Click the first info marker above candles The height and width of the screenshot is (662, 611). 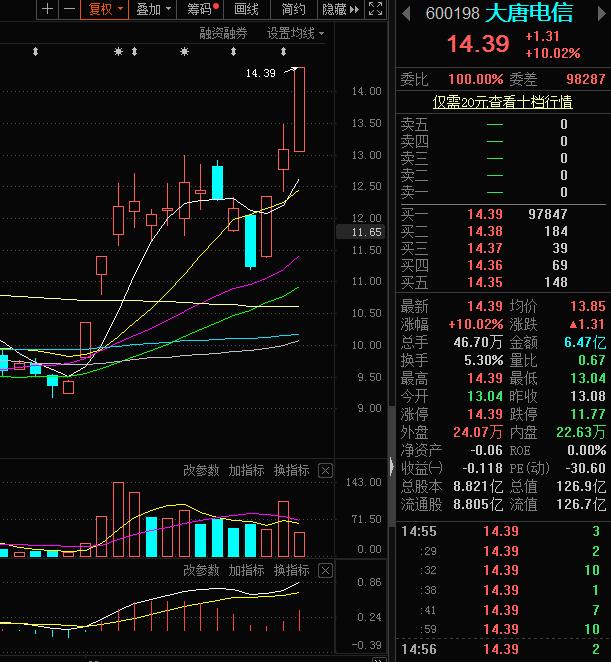pos(35,52)
